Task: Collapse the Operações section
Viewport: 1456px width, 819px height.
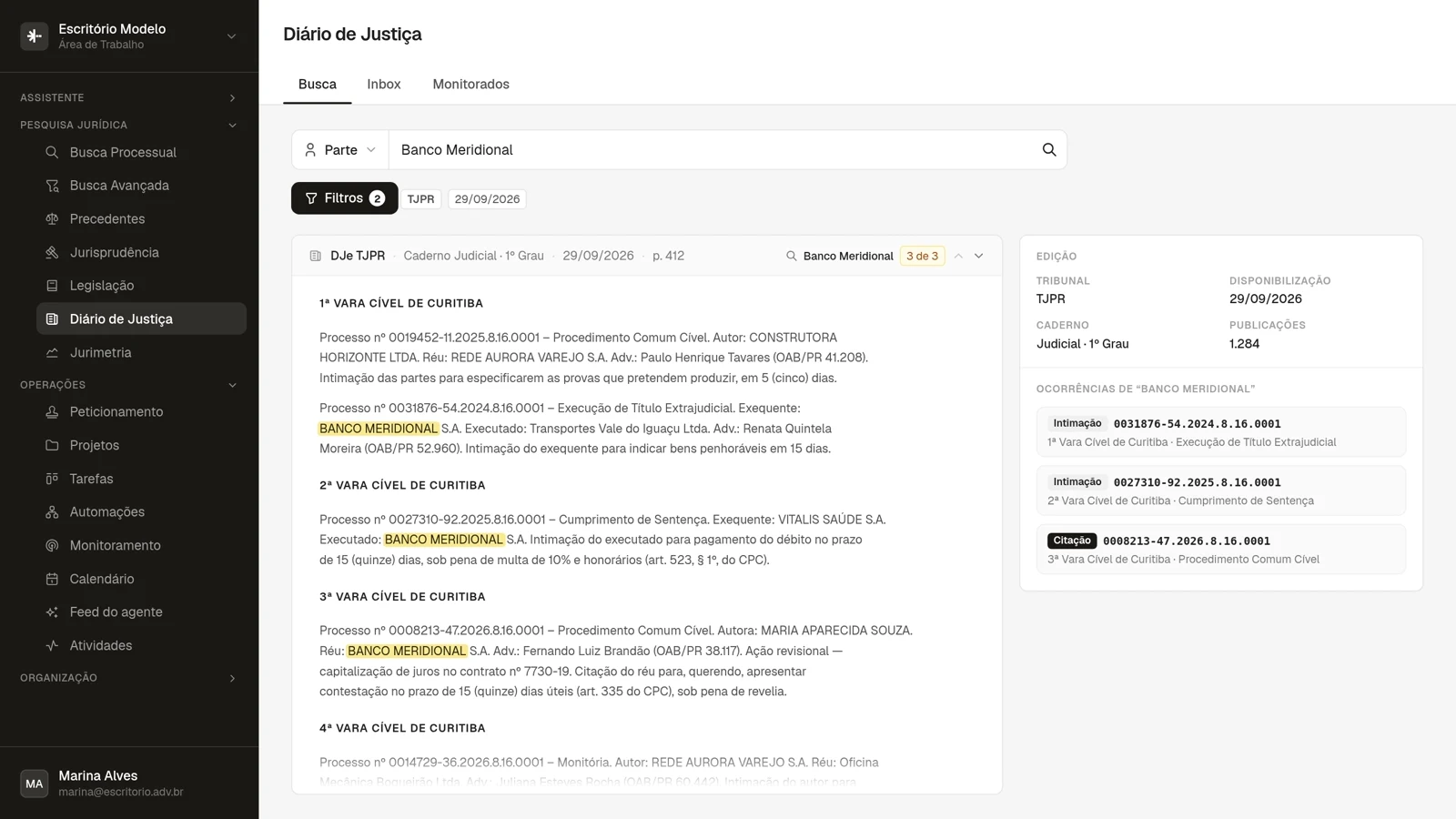Action: (128, 385)
